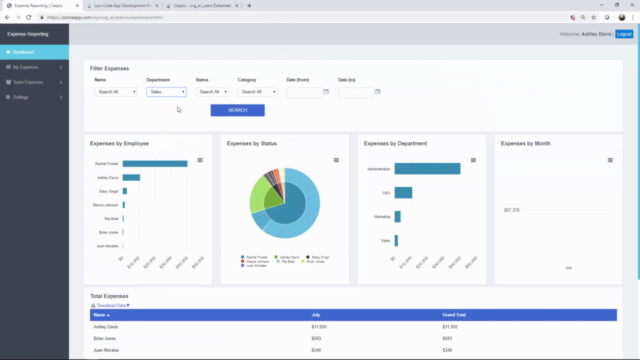The width and height of the screenshot is (640, 360).
Task: Click the CEO bar in the department chart
Action: tap(403, 193)
